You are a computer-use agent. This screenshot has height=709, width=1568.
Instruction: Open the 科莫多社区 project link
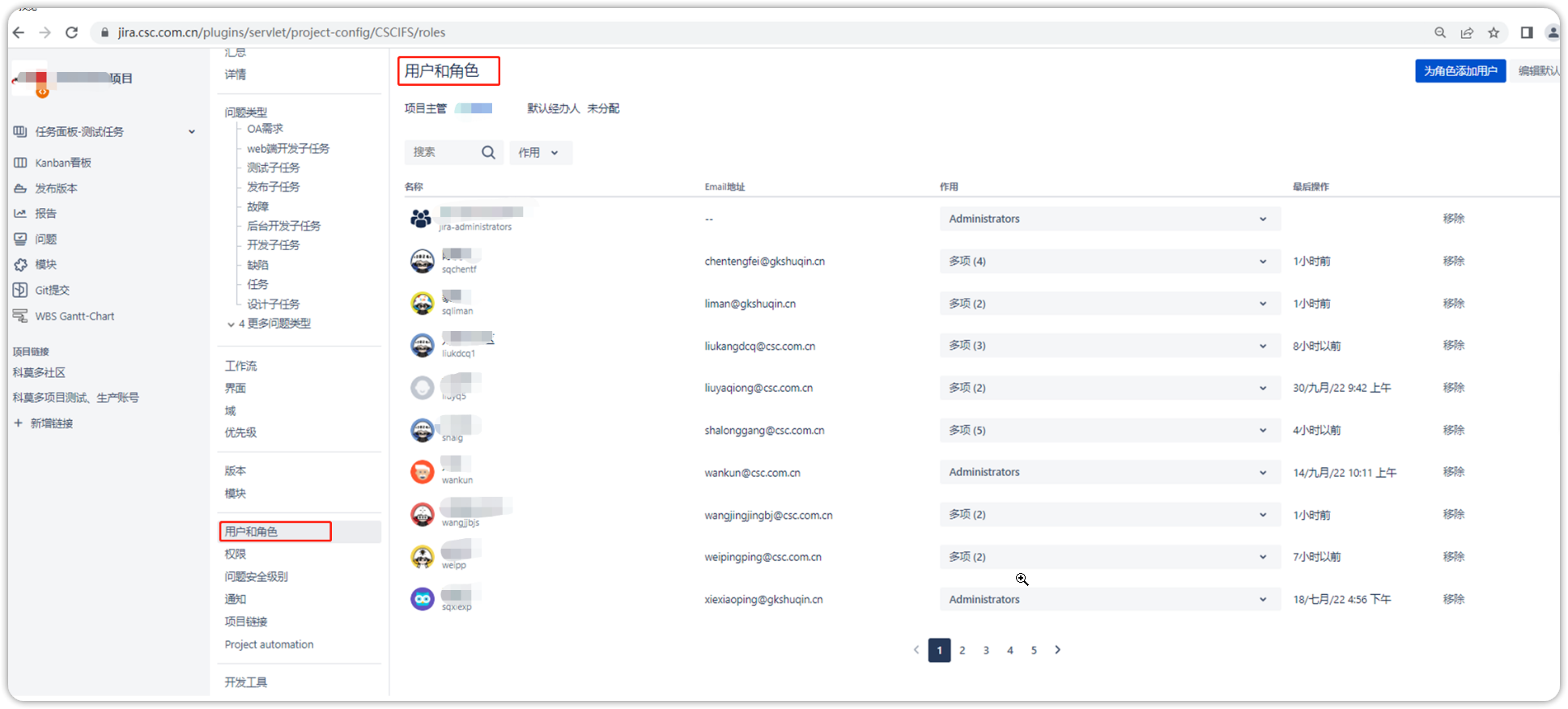pyautogui.click(x=39, y=372)
